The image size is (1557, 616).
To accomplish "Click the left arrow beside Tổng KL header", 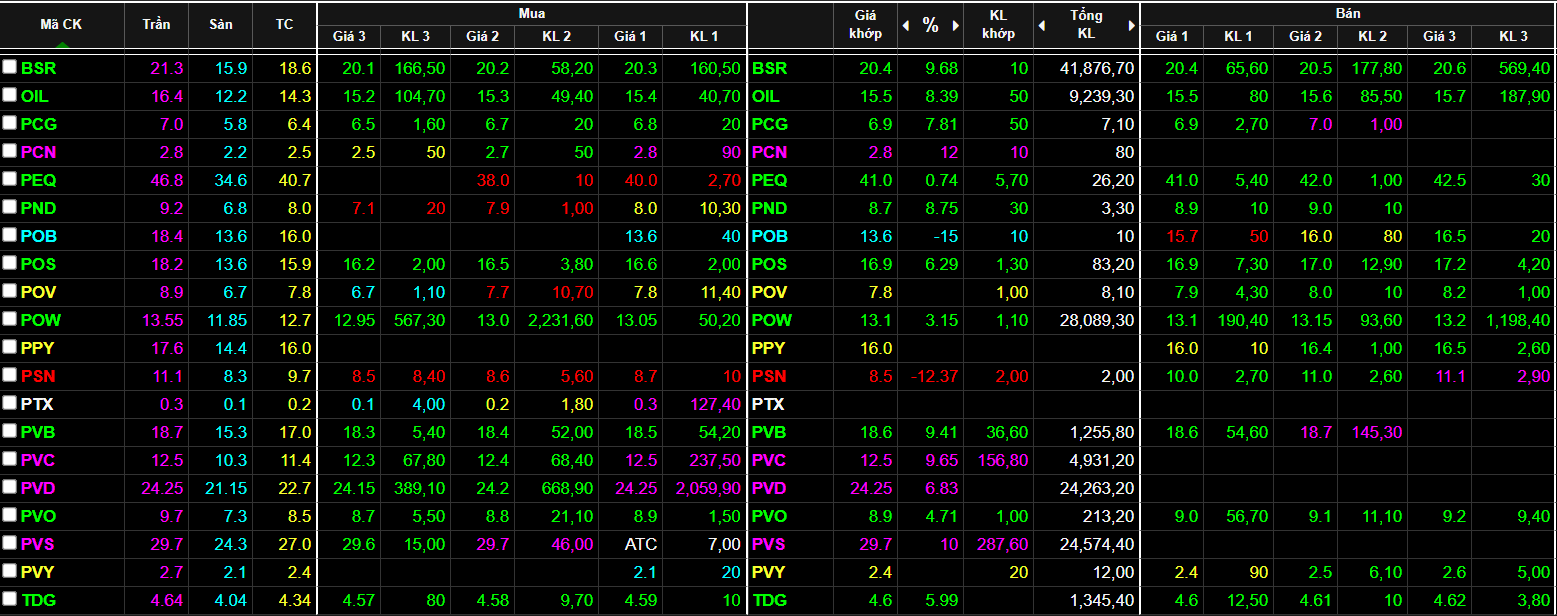I will tap(1044, 26).
